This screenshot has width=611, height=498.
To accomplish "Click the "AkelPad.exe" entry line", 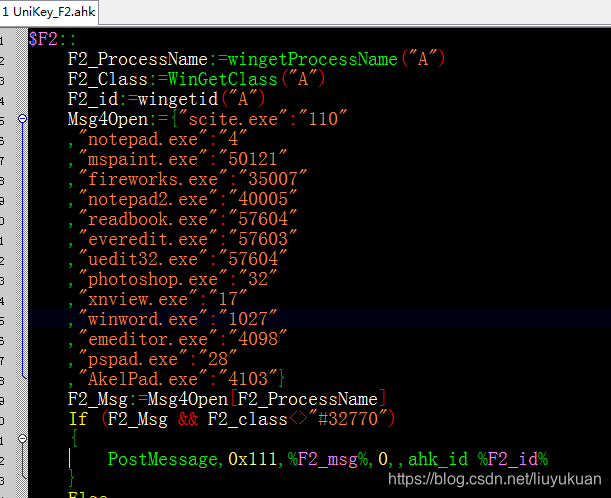I will click(x=177, y=379).
